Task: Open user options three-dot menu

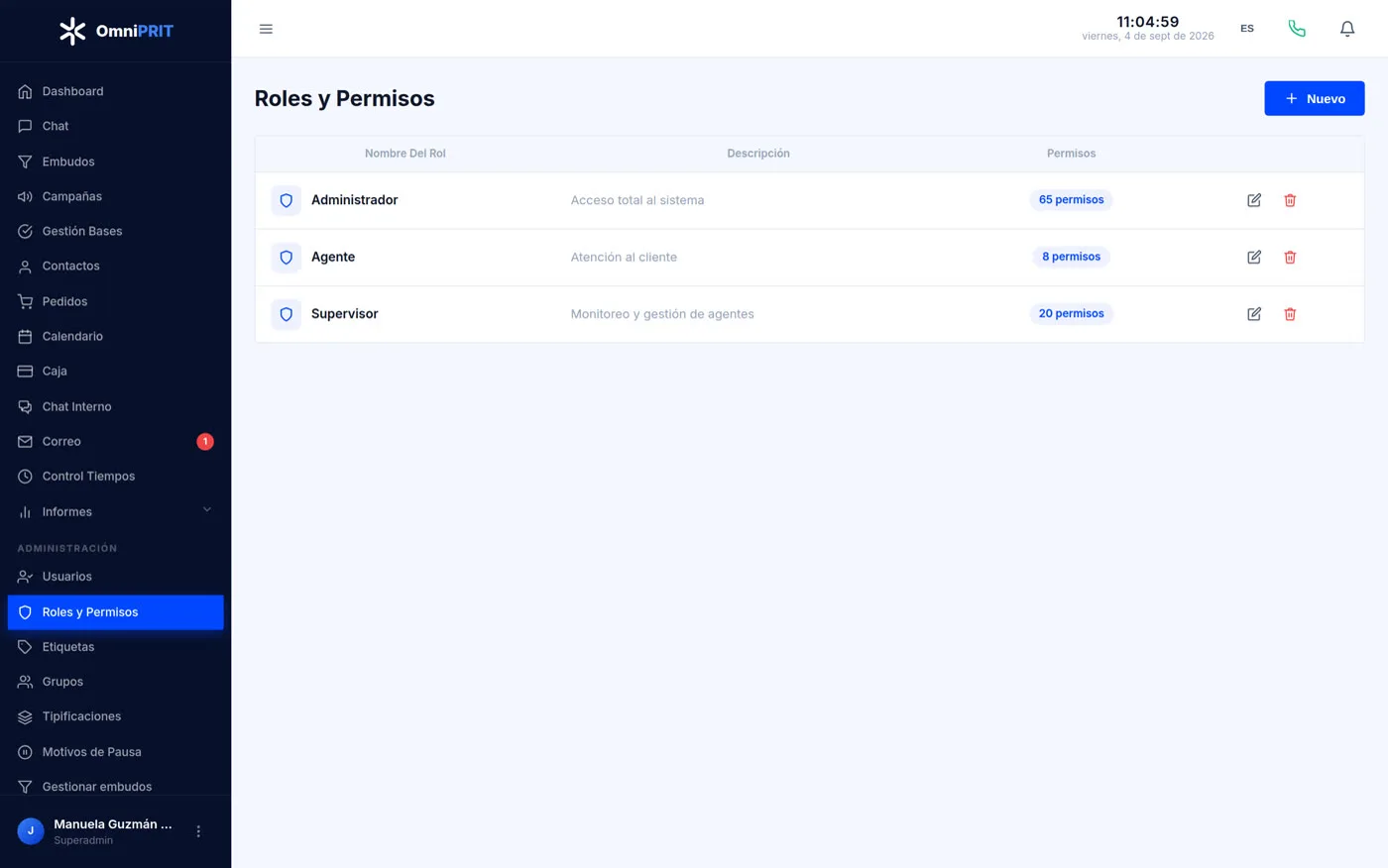Action: 198,831
